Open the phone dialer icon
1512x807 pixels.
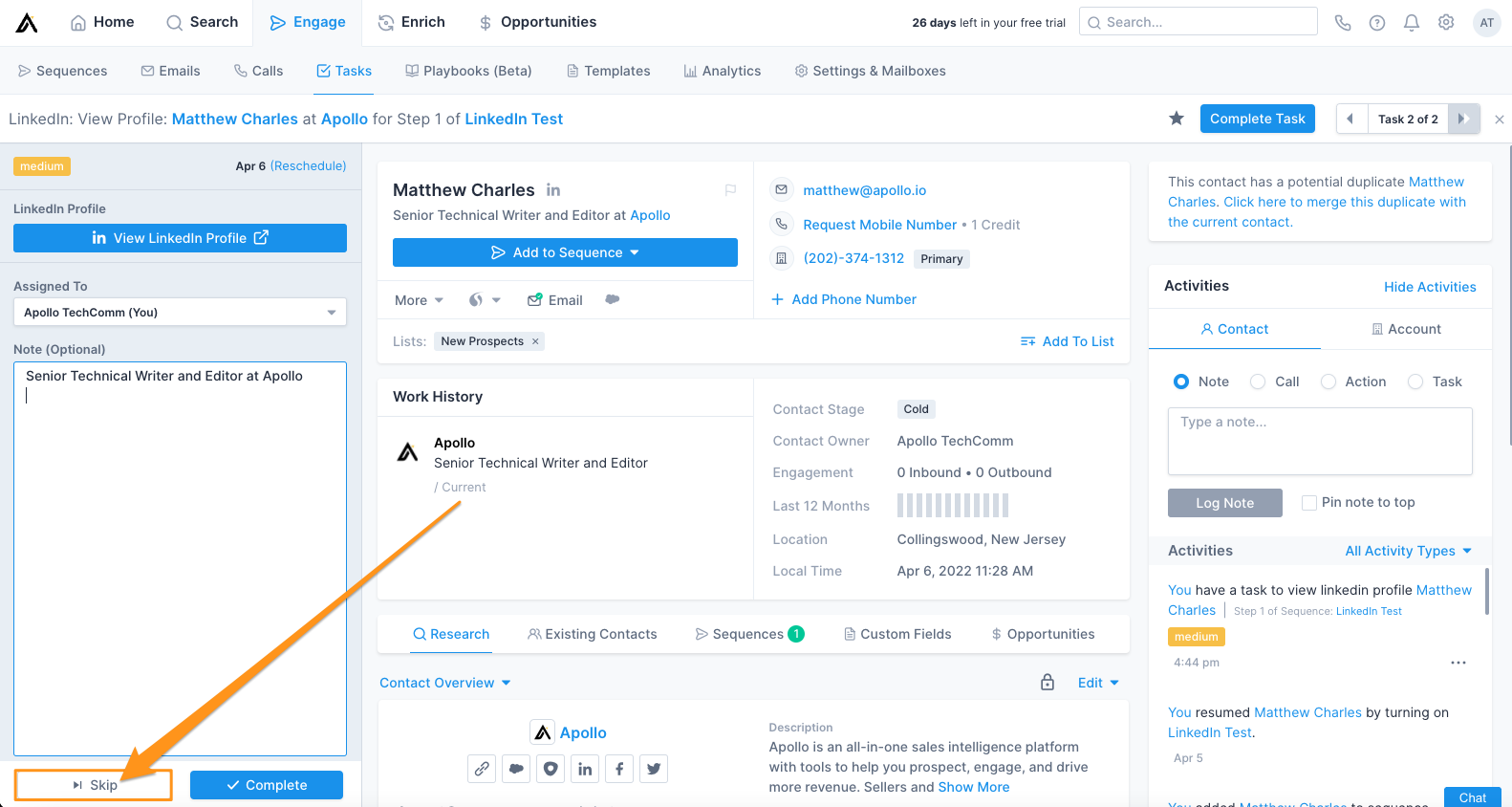pyautogui.click(x=1343, y=23)
